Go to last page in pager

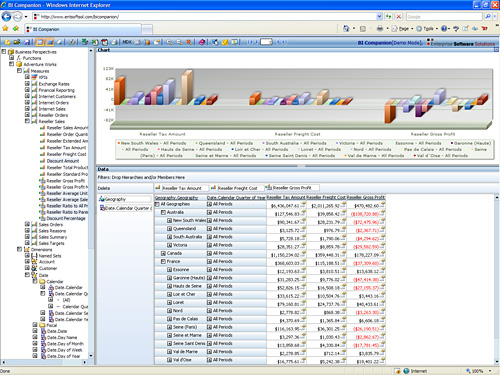pyautogui.click(x=285, y=42)
